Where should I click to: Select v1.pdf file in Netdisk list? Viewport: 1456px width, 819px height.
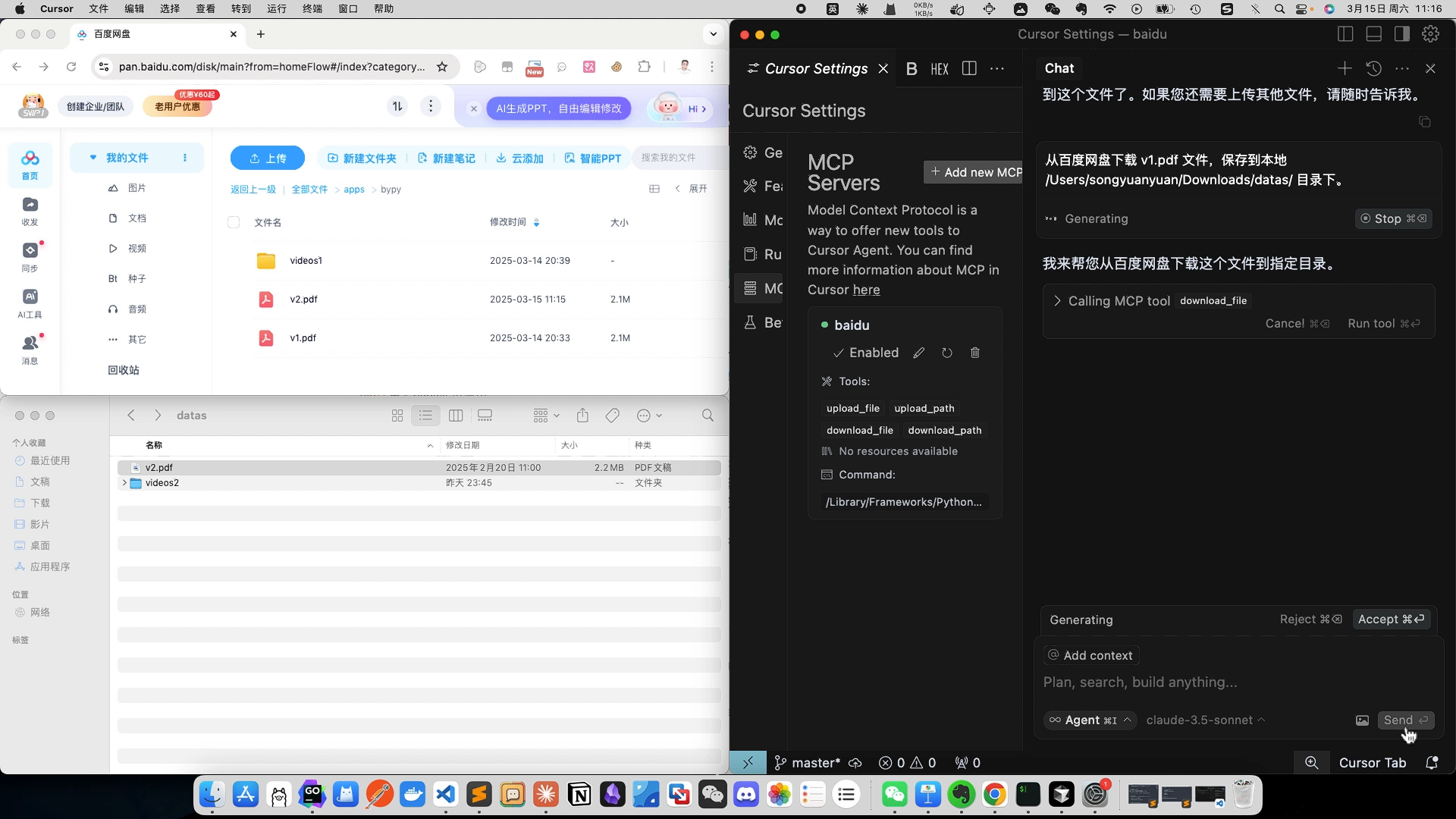tap(303, 337)
